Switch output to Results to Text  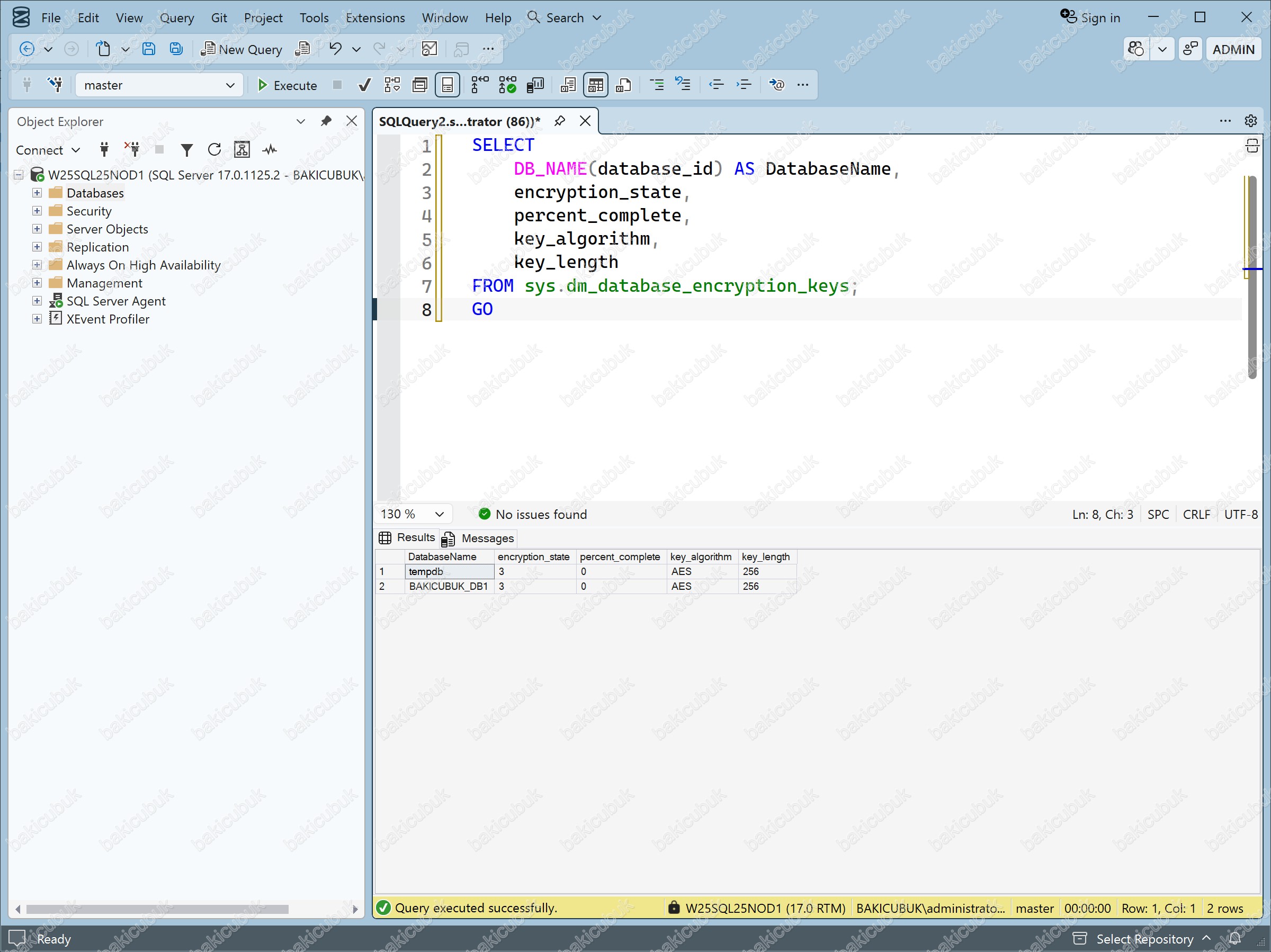coord(568,85)
